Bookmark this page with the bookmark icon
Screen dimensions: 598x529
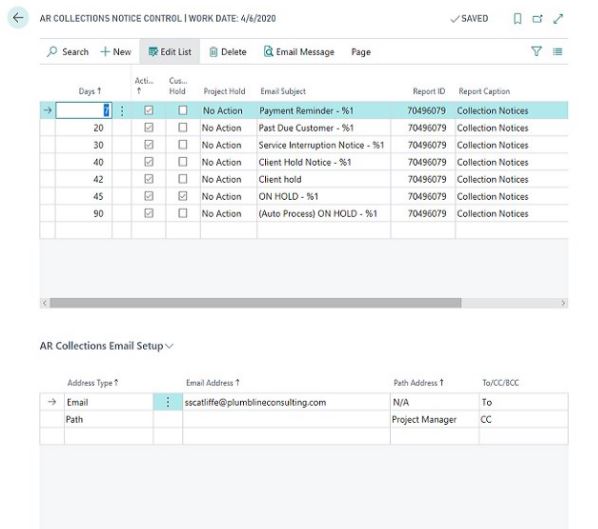517,18
